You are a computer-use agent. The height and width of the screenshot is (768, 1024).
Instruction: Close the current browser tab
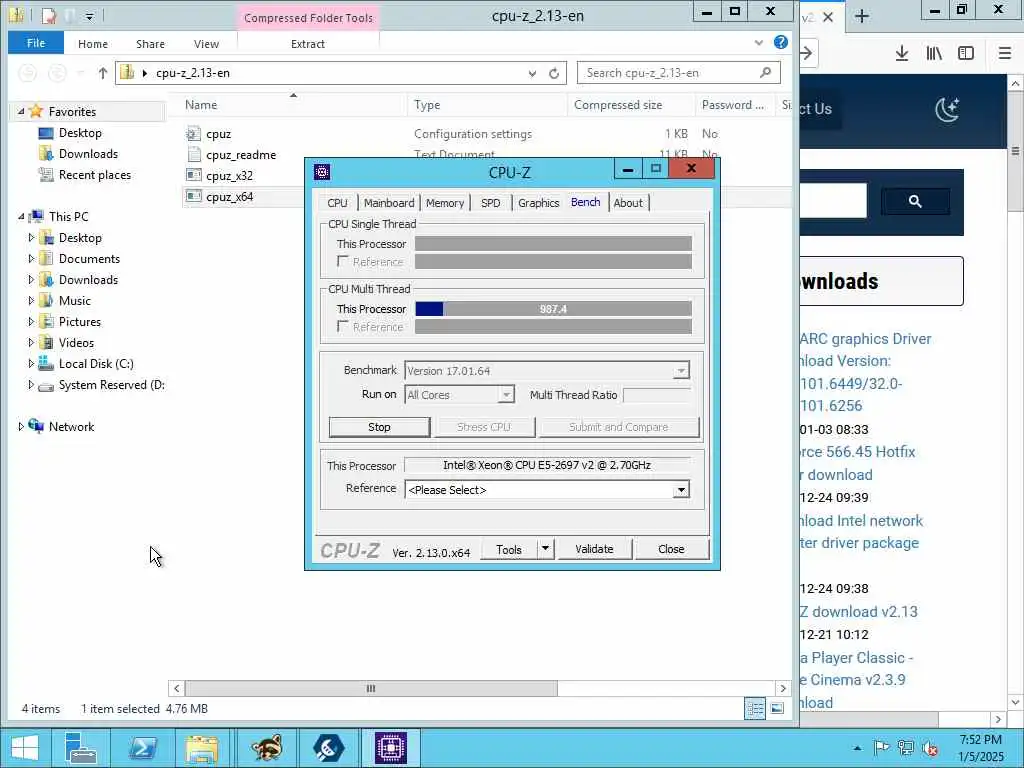(828, 17)
